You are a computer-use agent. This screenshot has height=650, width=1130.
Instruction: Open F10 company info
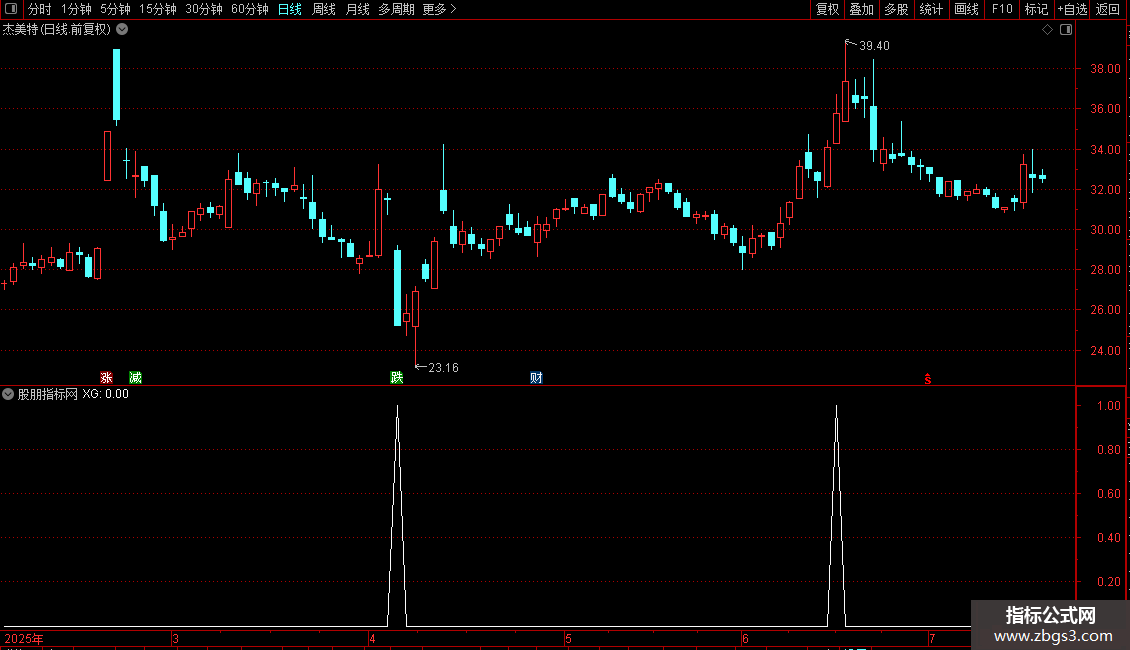click(x=1002, y=9)
